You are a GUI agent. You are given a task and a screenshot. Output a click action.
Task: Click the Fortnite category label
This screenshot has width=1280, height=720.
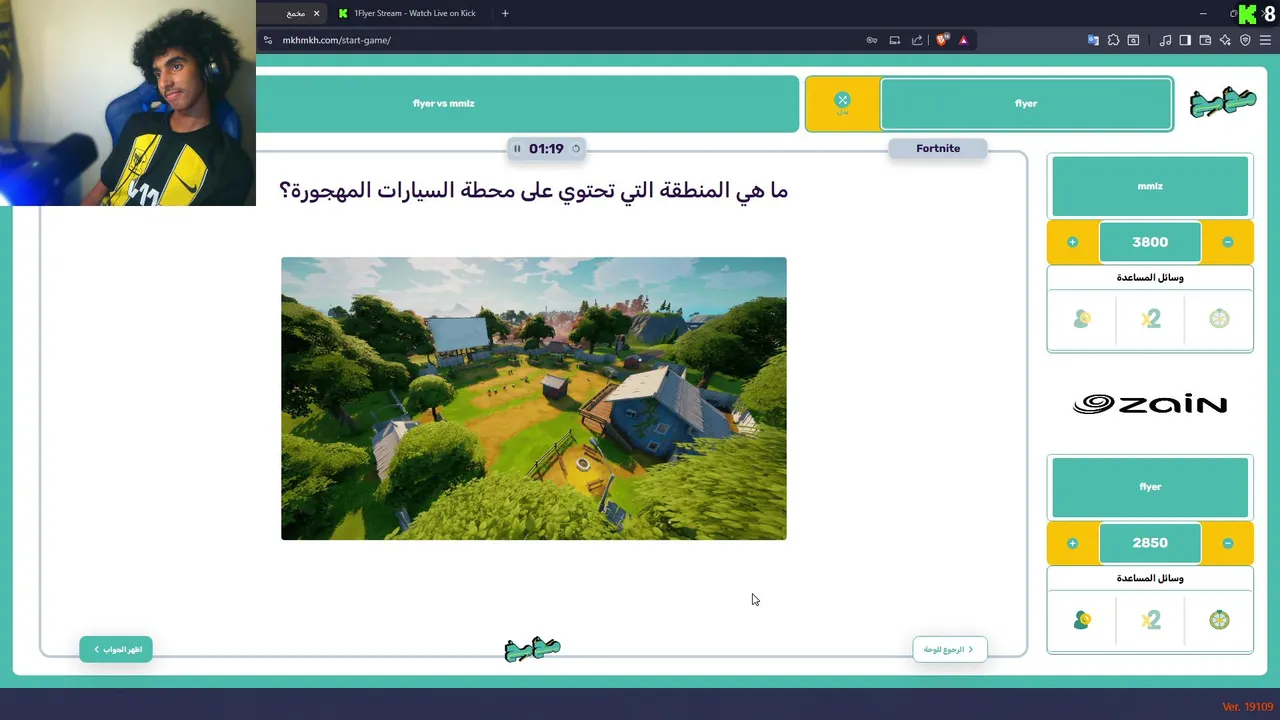tap(938, 148)
